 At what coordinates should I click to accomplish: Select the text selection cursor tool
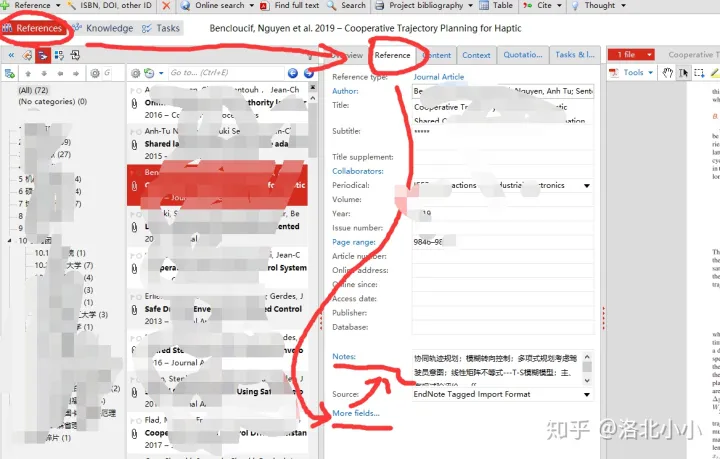tap(683, 73)
